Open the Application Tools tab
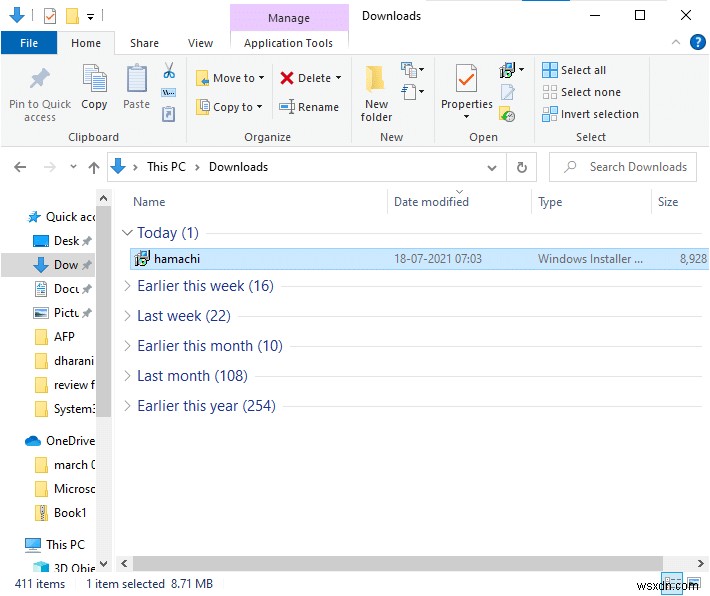This screenshot has width=710, height=596. pos(288,43)
